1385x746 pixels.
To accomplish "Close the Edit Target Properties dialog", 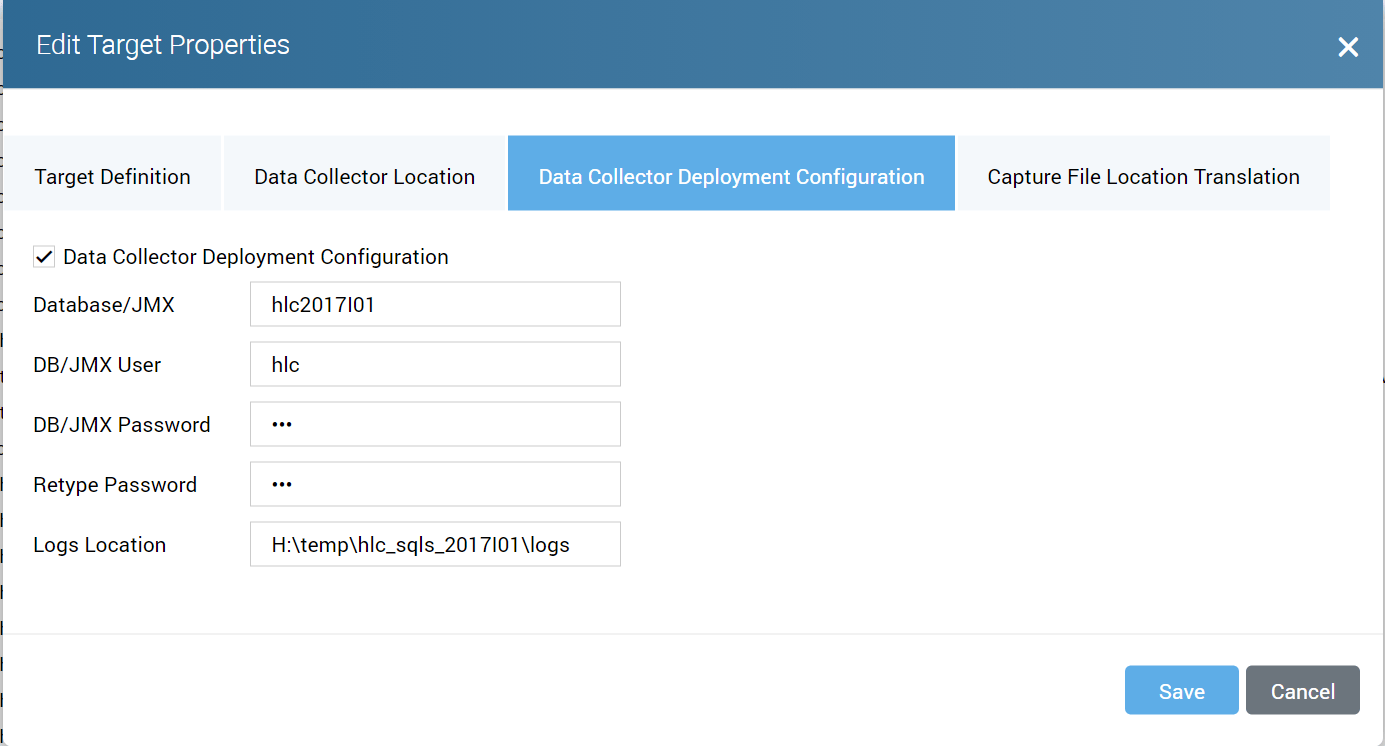I will (x=1348, y=47).
